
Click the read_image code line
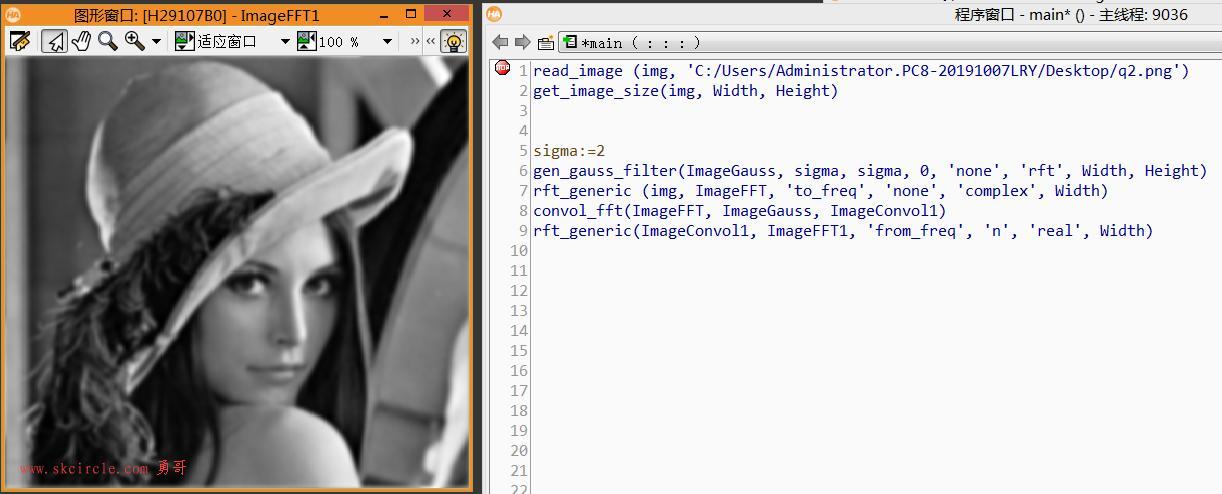(x=861, y=71)
